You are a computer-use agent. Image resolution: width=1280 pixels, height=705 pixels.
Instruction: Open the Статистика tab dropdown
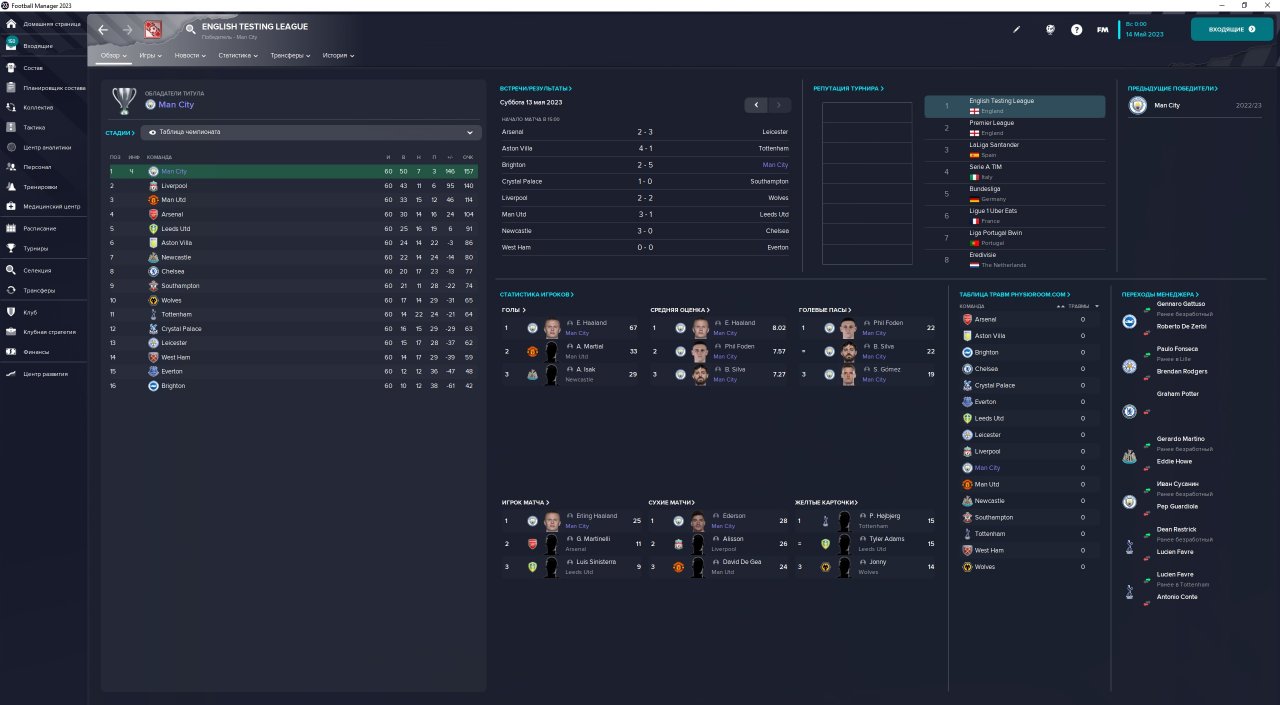(238, 56)
